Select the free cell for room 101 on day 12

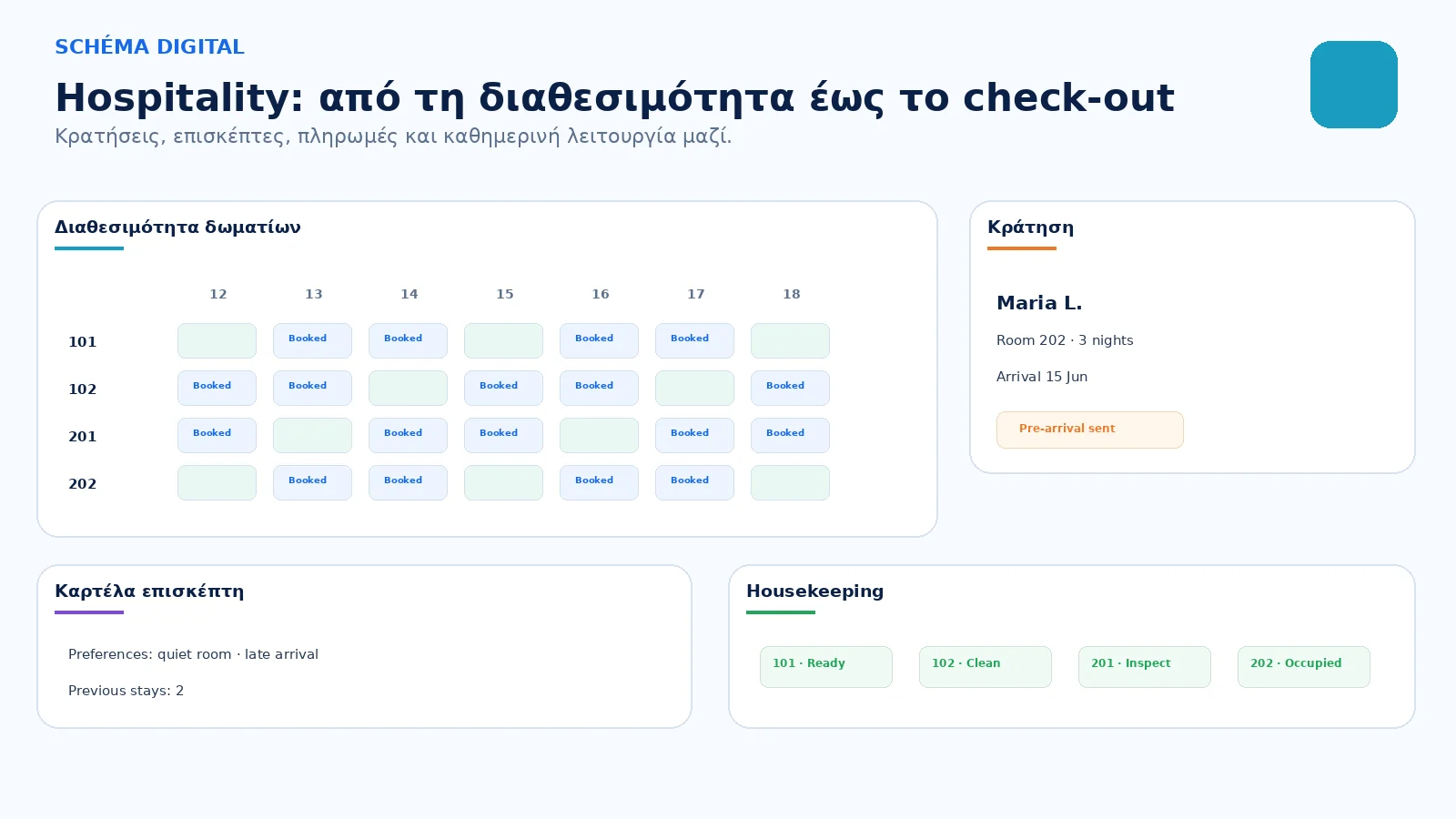pos(217,341)
